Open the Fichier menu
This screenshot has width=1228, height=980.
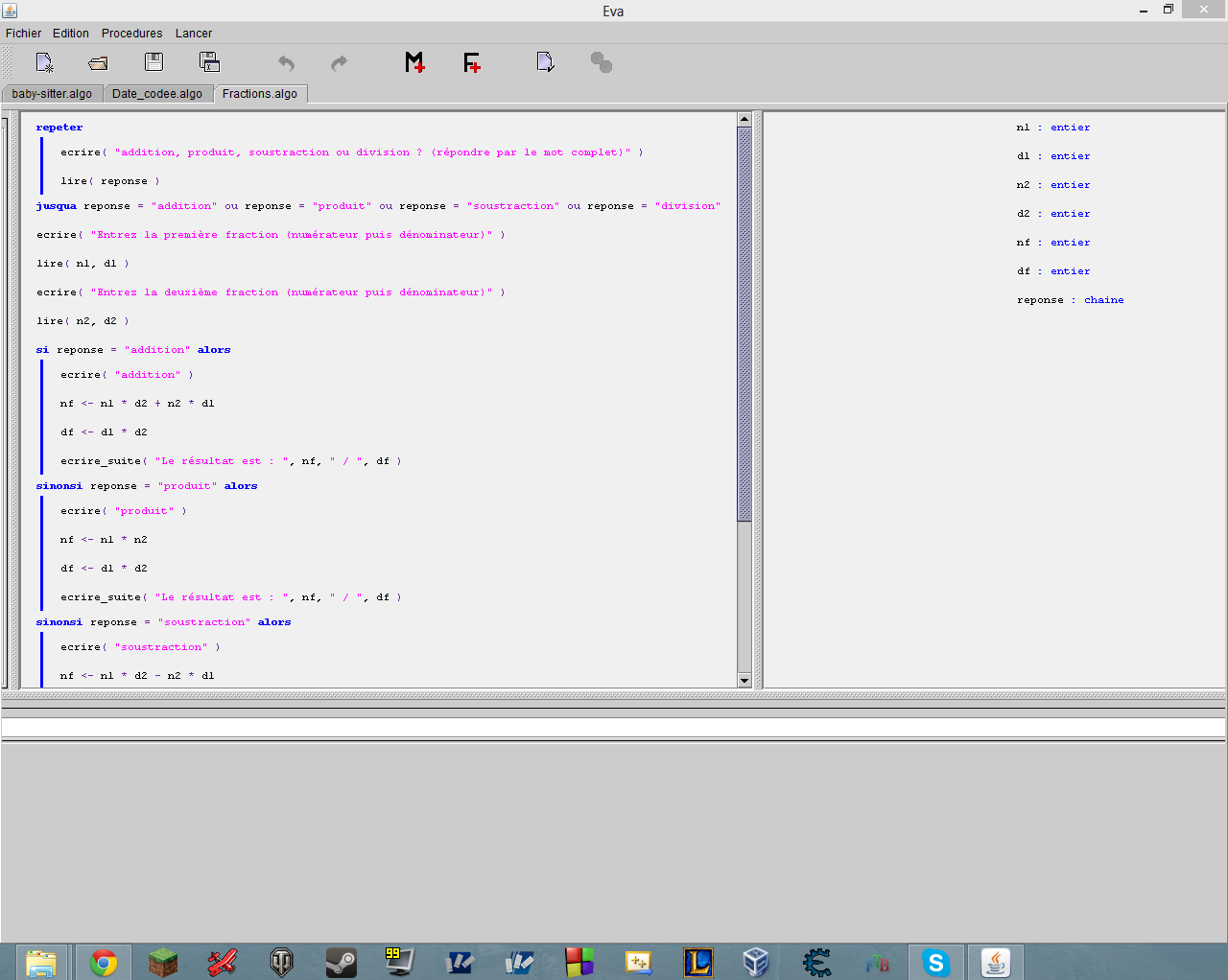(x=24, y=34)
